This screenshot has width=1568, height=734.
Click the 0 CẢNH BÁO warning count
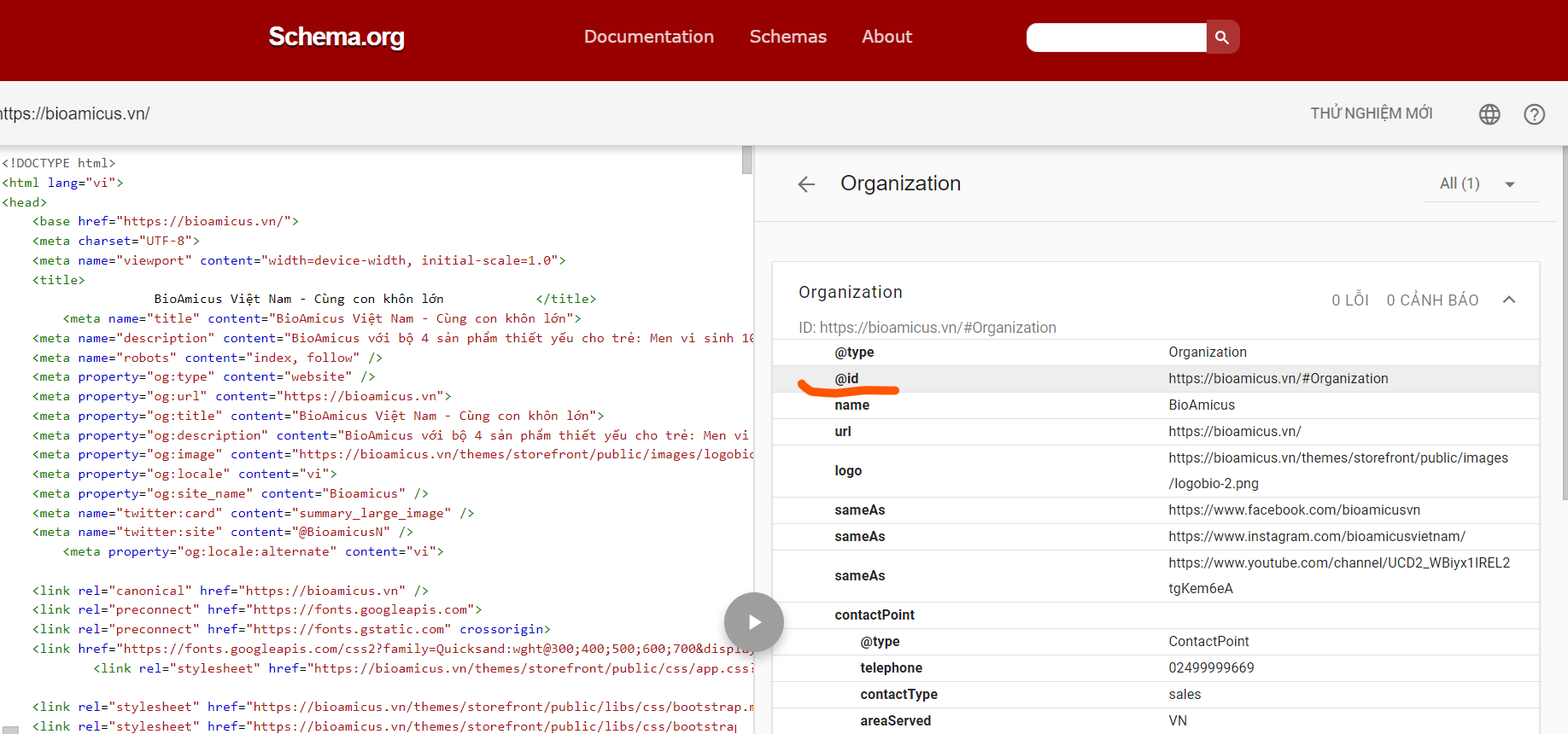click(1432, 300)
